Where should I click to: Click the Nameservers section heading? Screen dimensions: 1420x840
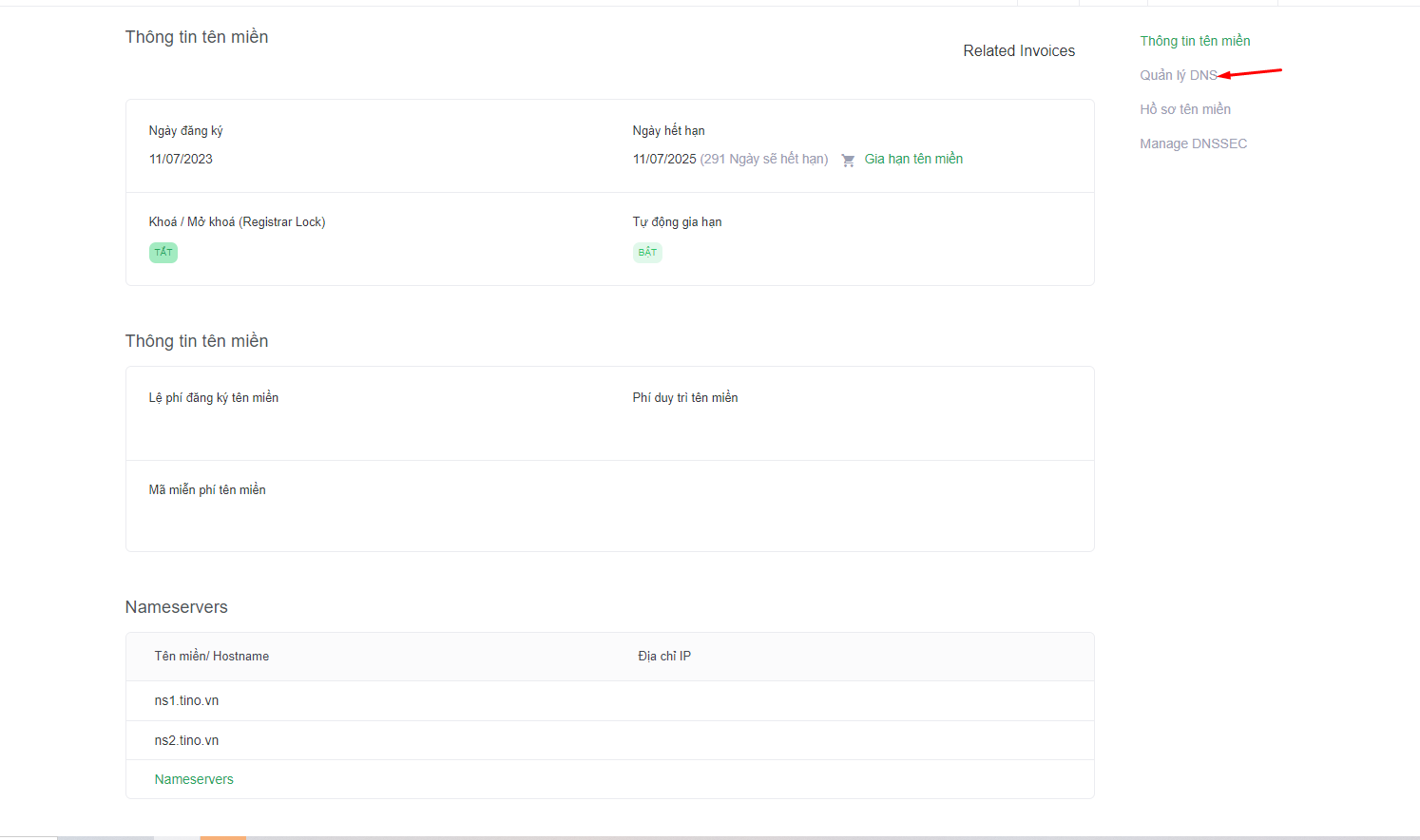(x=177, y=607)
